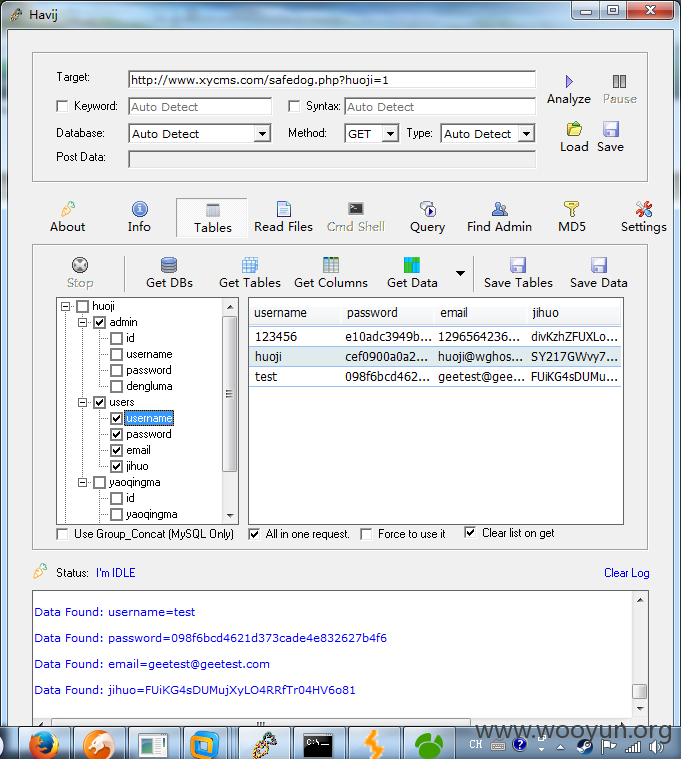This screenshot has width=681, height=759.
Task: Collapse the huoji database node
Action: click(x=65, y=306)
